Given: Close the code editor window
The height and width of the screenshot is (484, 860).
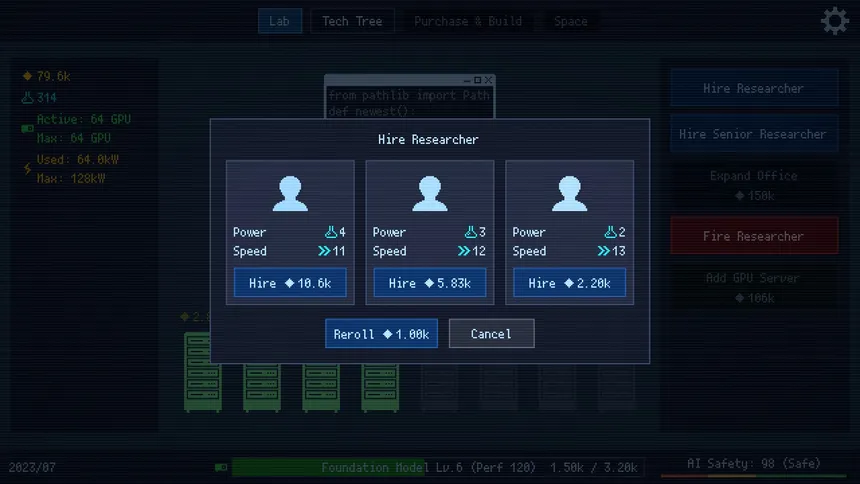Looking at the screenshot, I should pos(488,80).
